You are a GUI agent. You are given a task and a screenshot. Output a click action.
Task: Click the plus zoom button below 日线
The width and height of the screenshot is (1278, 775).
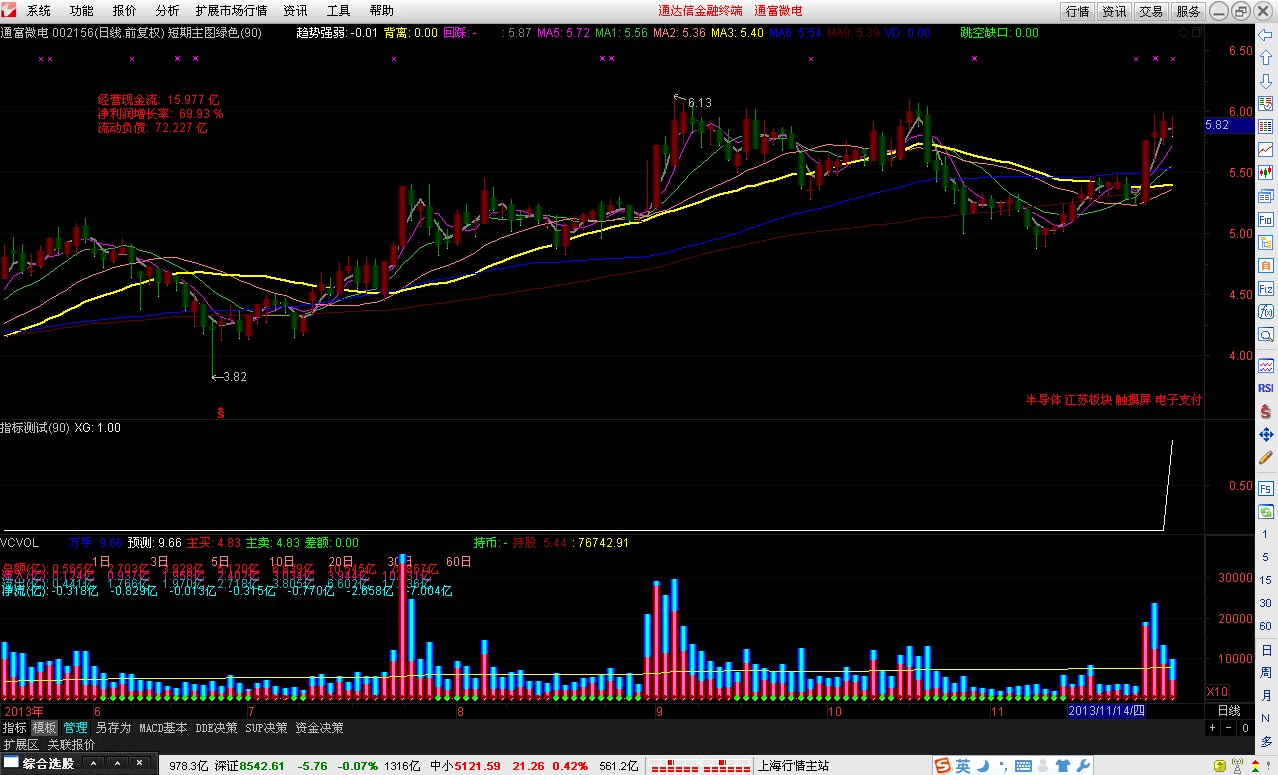pyautogui.click(x=1213, y=728)
